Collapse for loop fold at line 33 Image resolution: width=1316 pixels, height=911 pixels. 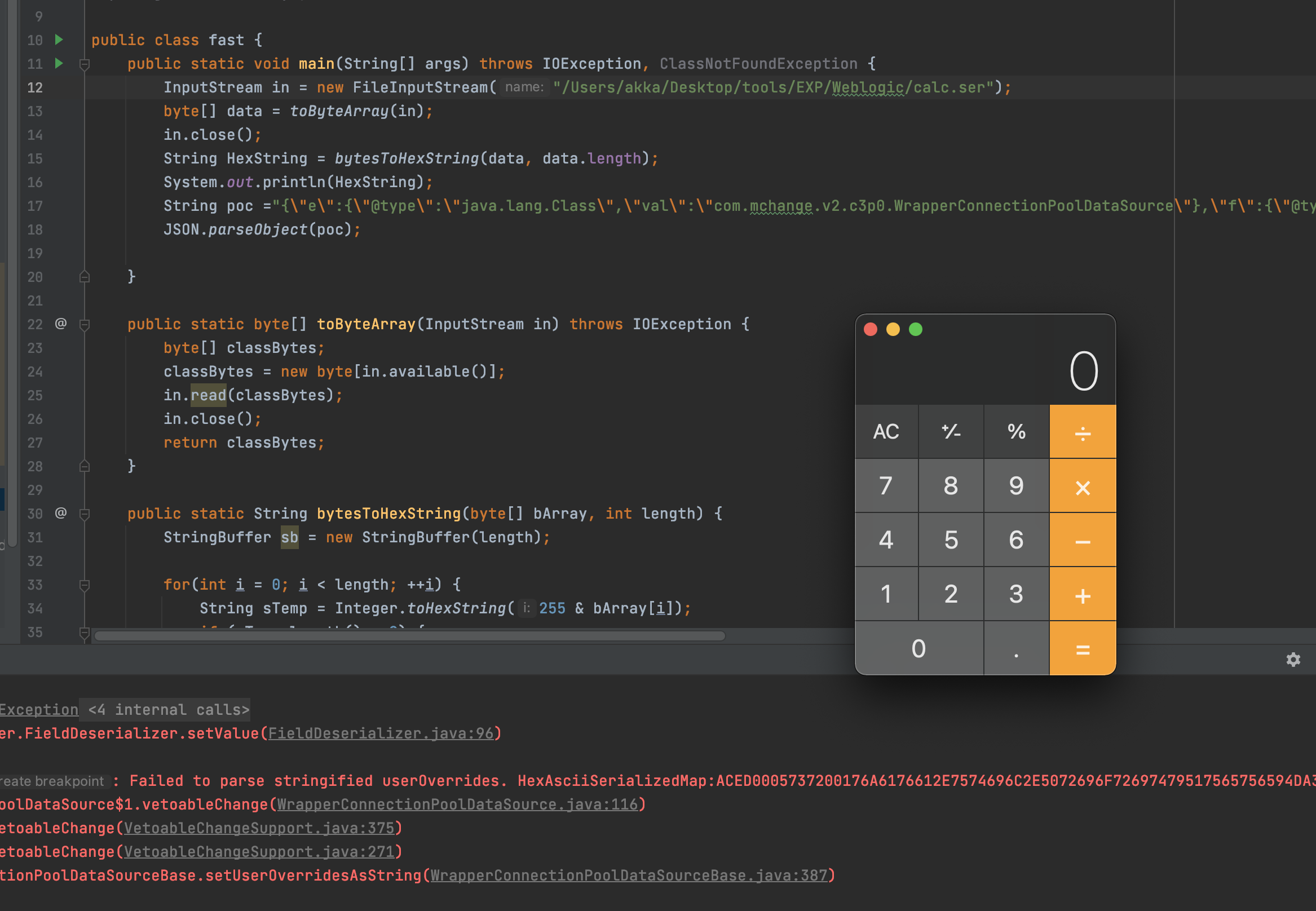pos(85,585)
